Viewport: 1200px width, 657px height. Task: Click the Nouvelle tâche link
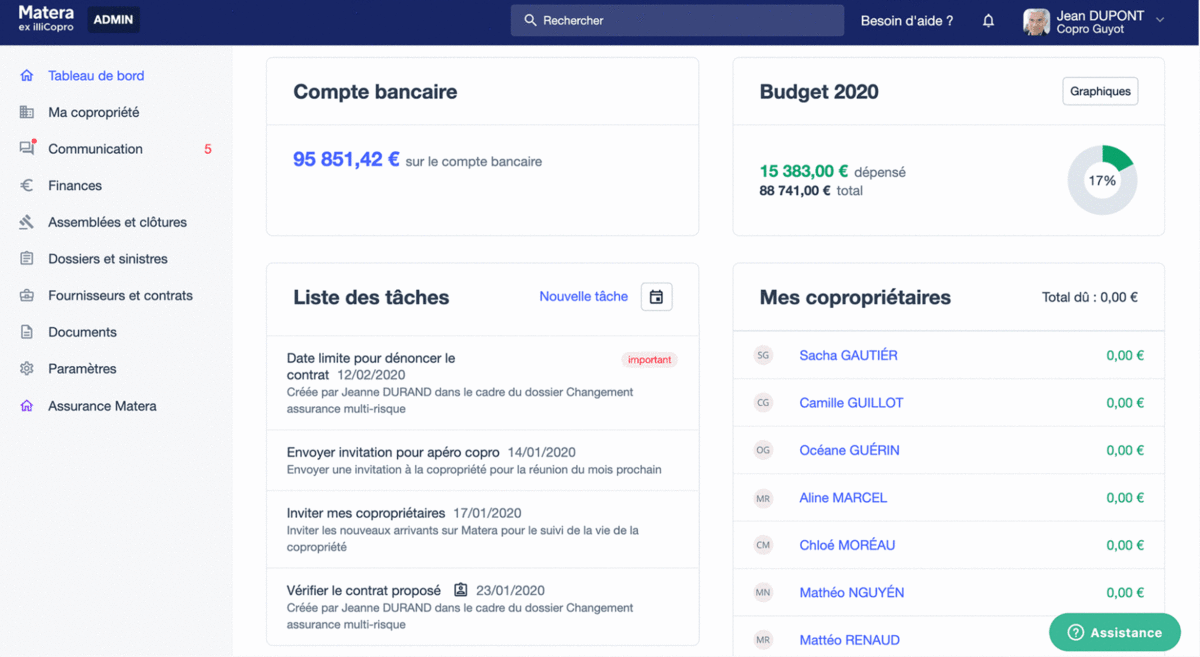click(x=583, y=296)
